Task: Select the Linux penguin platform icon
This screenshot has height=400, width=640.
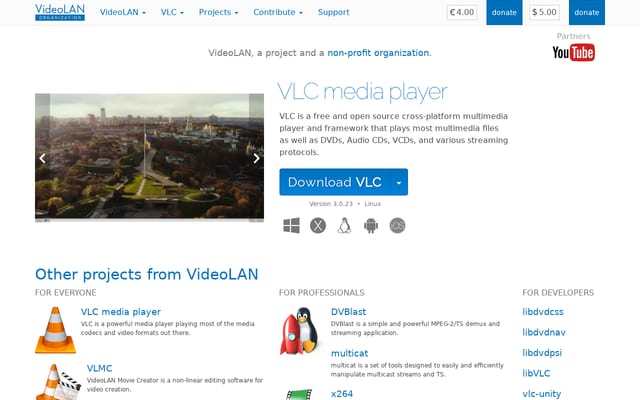Action: [344, 225]
